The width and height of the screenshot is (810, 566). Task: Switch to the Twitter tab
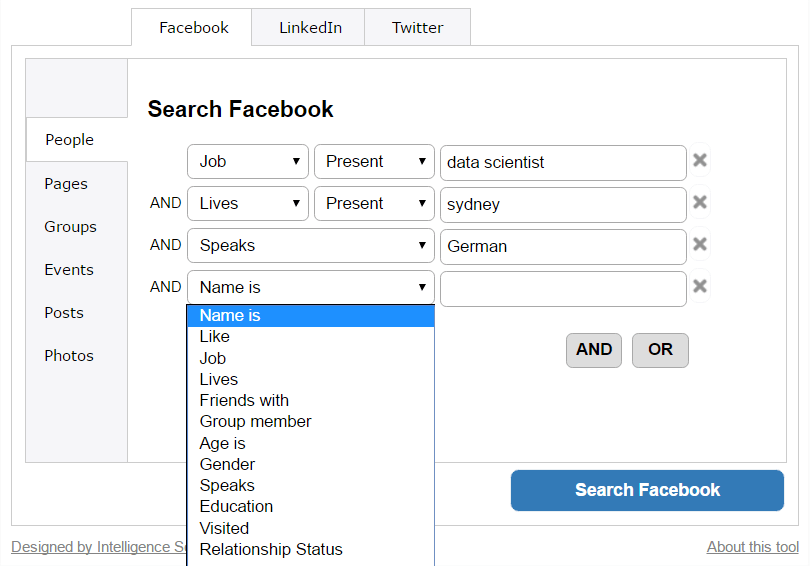(417, 27)
